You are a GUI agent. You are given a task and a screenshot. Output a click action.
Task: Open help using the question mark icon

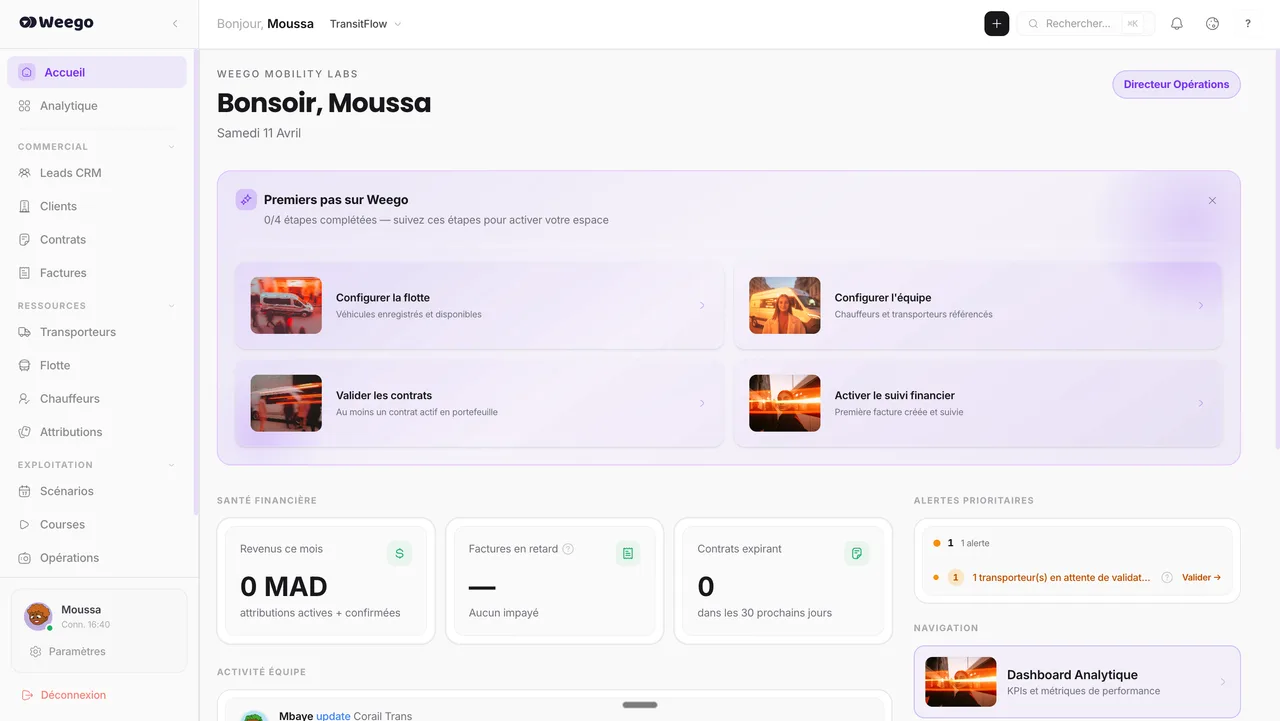coord(1247,23)
